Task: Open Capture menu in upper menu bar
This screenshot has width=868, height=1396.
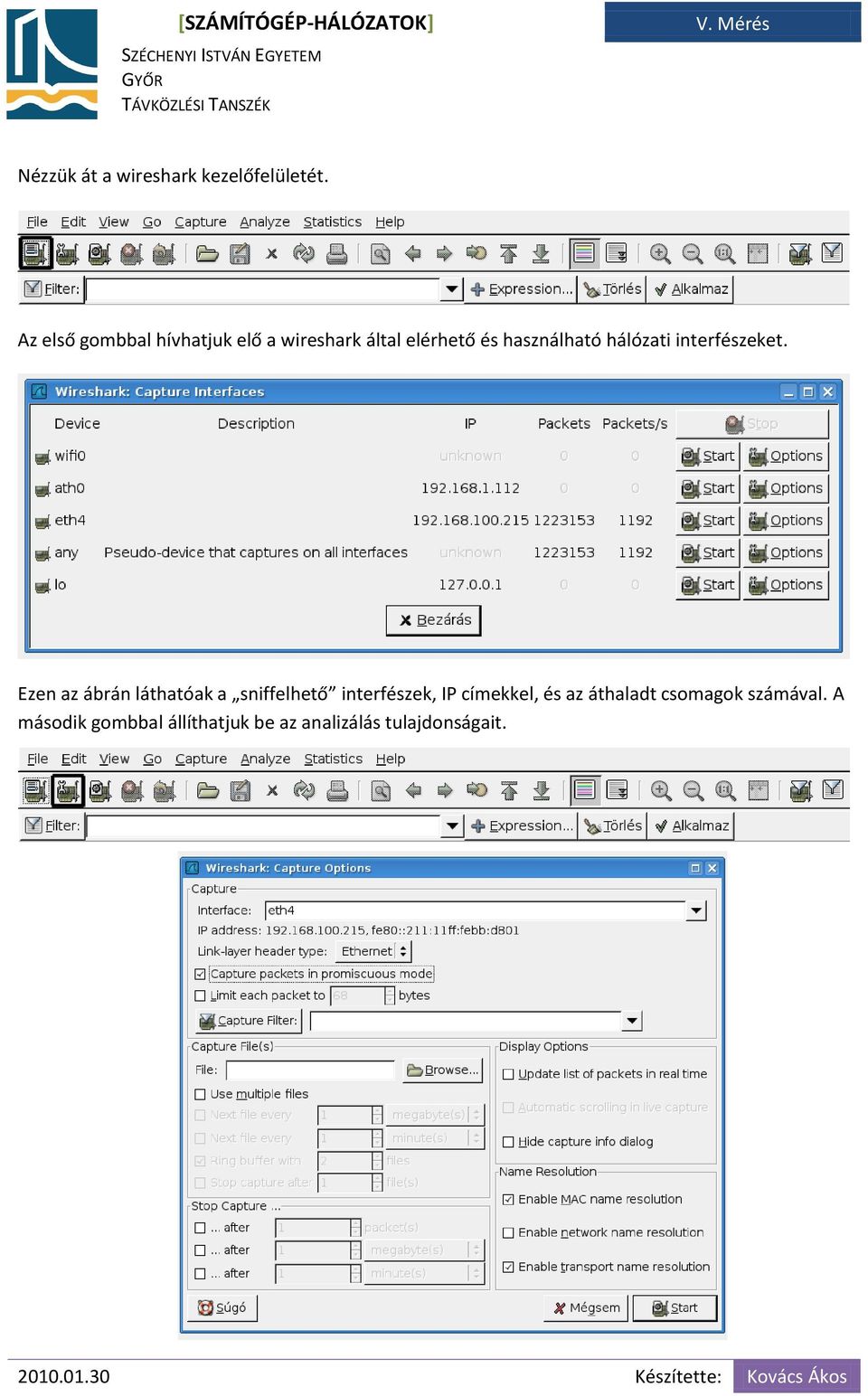Action: [x=201, y=222]
